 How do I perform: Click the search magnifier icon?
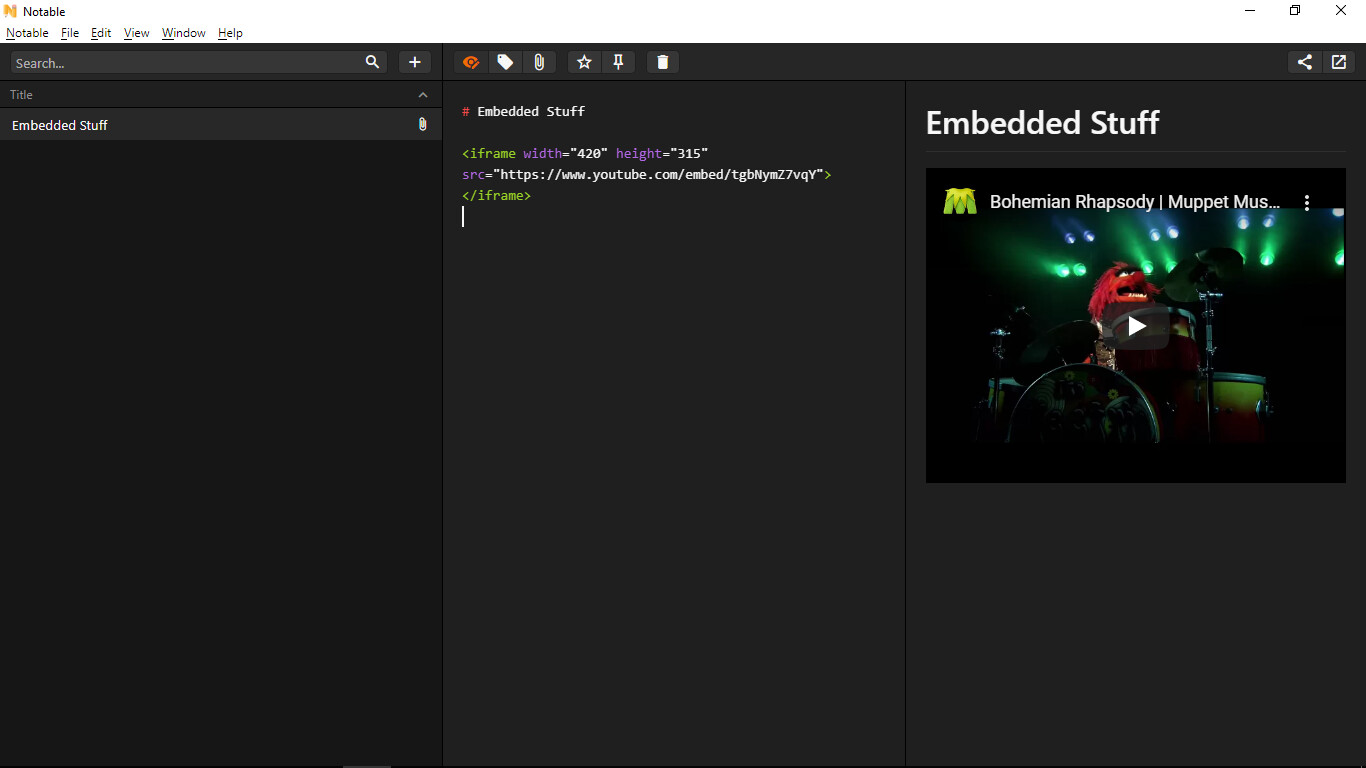click(x=372, y=62)
